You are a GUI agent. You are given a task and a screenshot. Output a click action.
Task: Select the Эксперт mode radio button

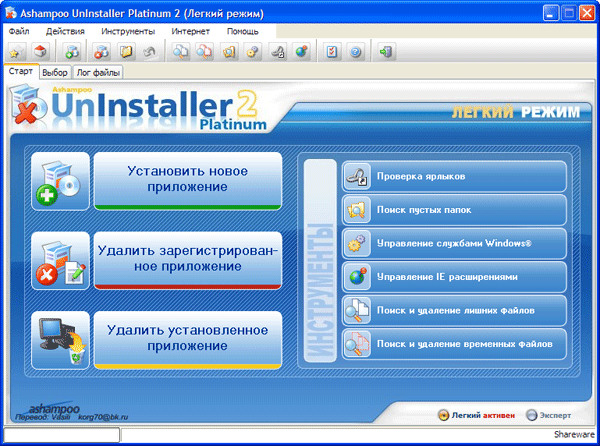pos(532,415)
